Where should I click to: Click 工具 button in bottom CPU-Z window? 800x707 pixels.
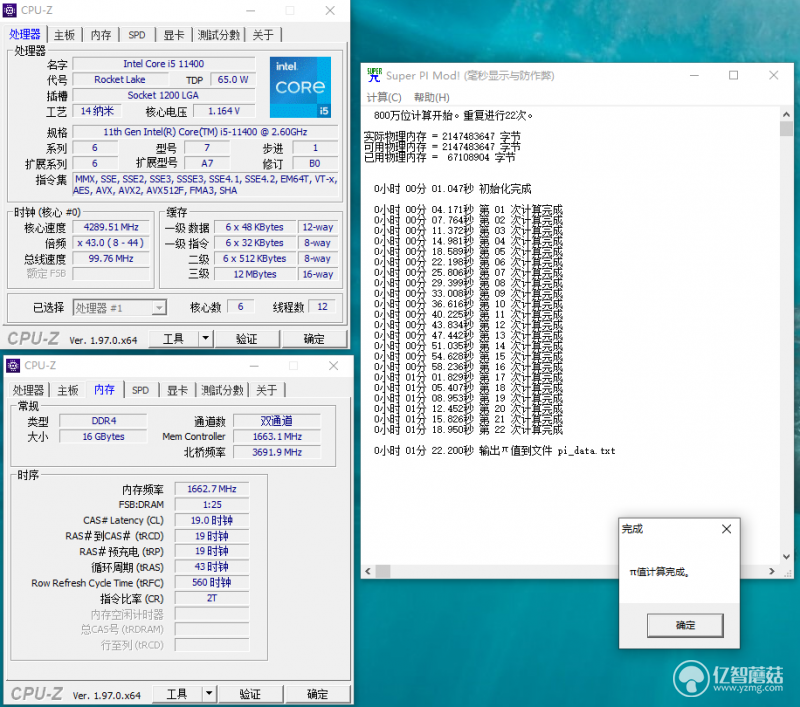click(x=177, y=694)
